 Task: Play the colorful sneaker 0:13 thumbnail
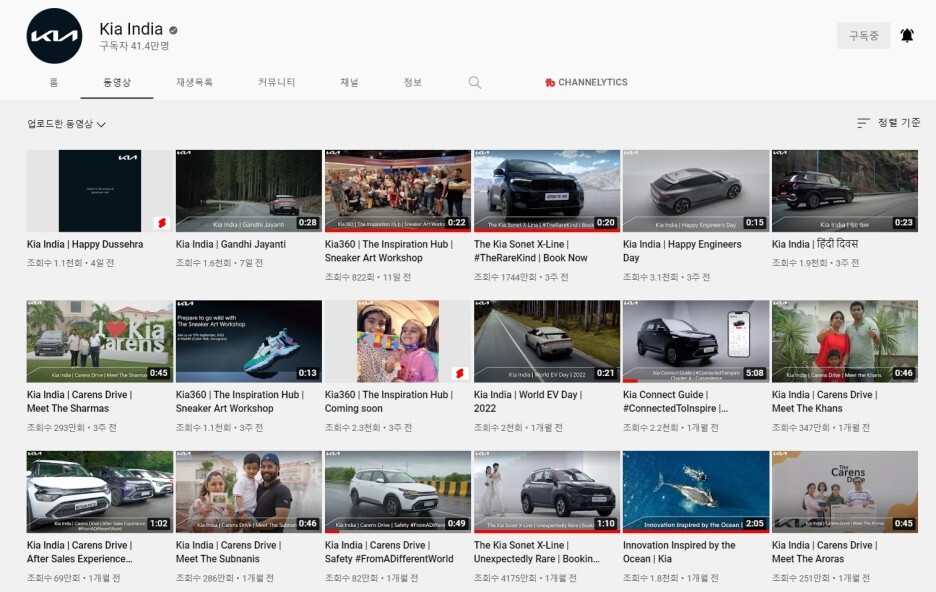pos(248,341)
